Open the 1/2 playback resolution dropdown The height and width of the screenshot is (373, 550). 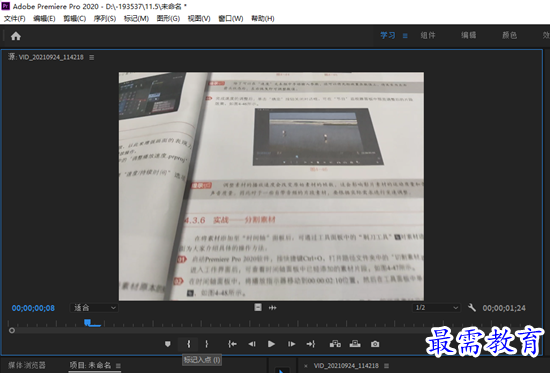436,308
